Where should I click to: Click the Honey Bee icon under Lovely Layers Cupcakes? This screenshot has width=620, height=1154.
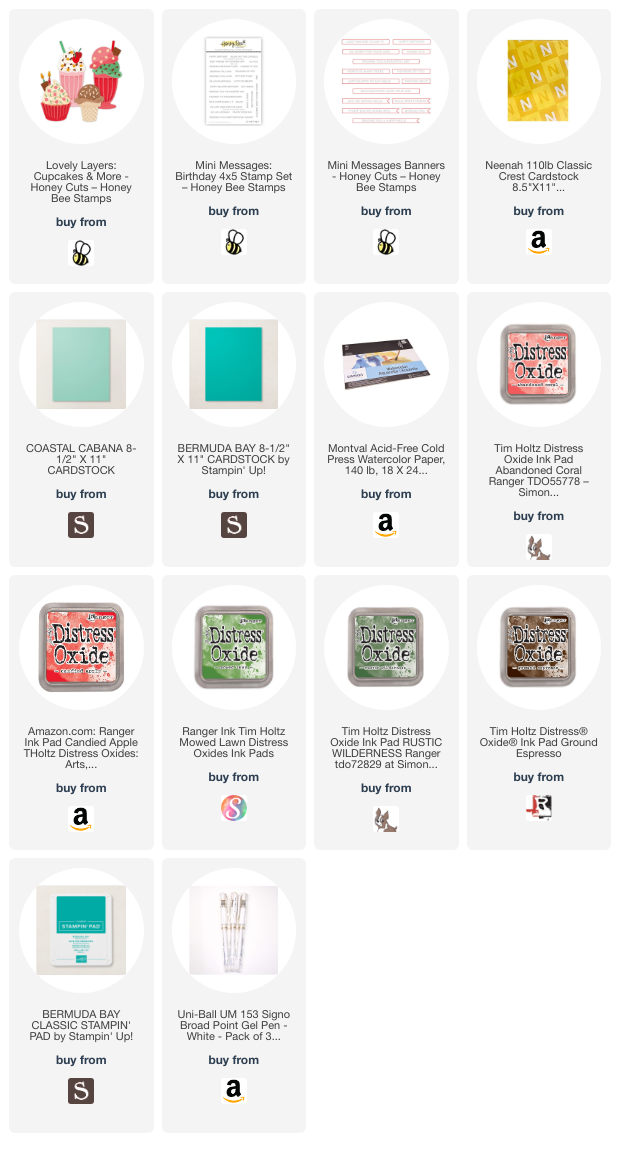click(x=81, y=253)
